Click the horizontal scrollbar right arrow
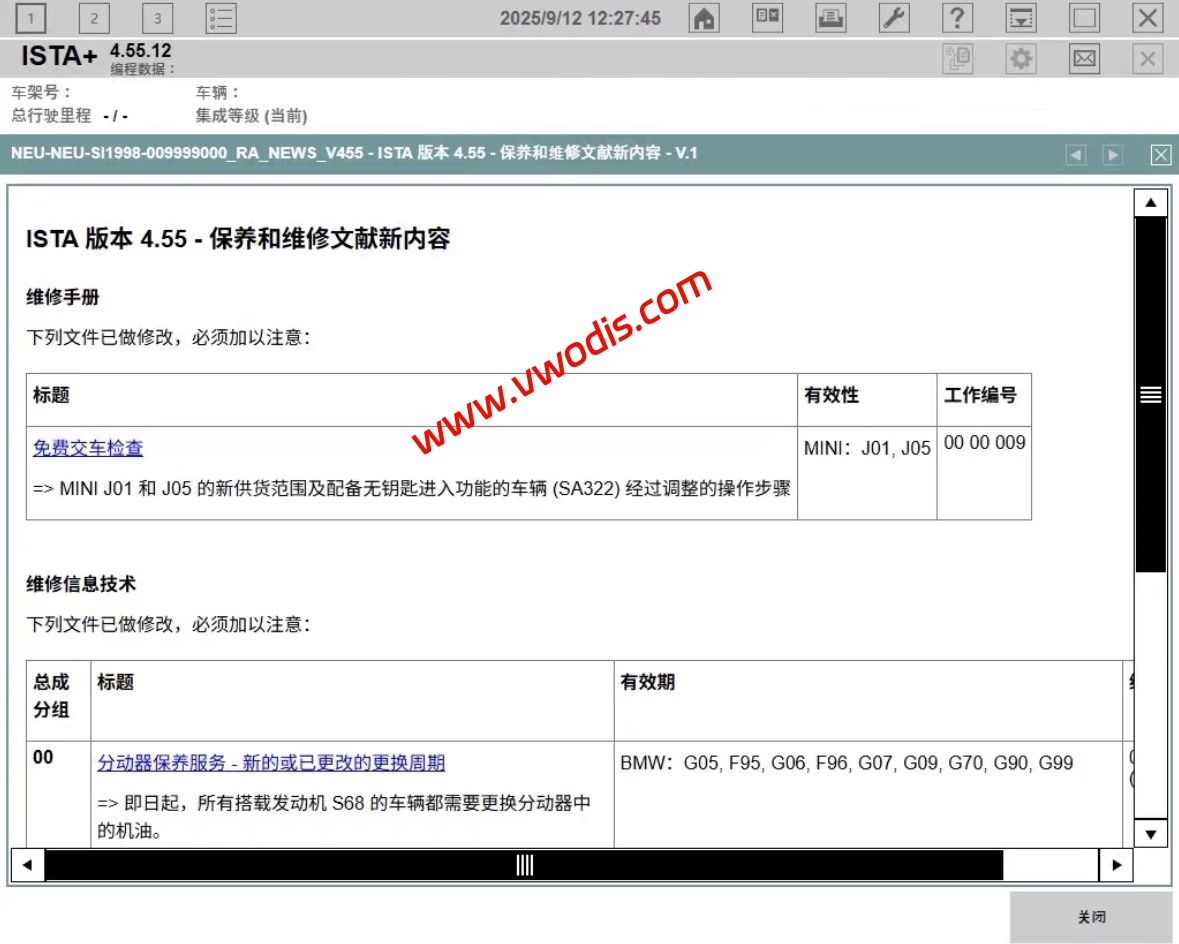1179x944 pixels. coord(1115,865)
